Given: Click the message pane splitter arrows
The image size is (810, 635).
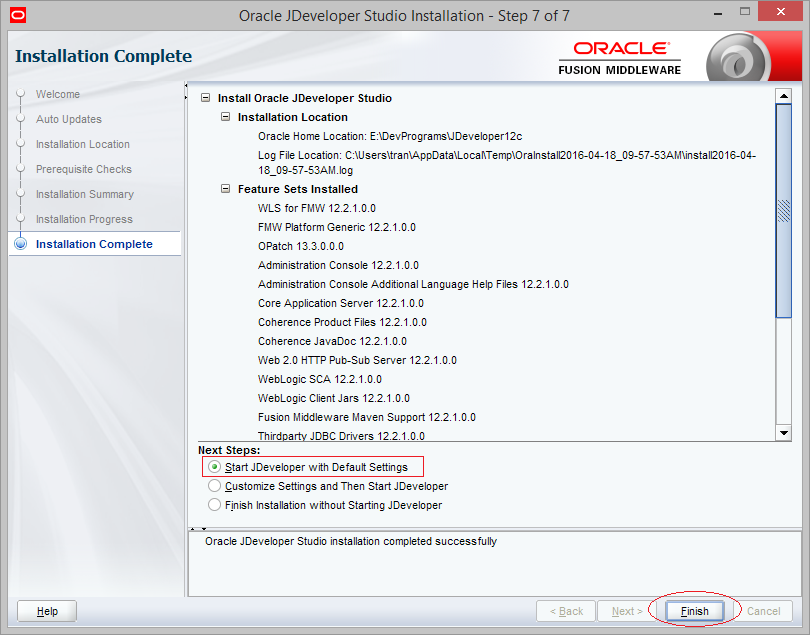Looking at the screenshot, I should pyautogui.click(x=198, y=529).
